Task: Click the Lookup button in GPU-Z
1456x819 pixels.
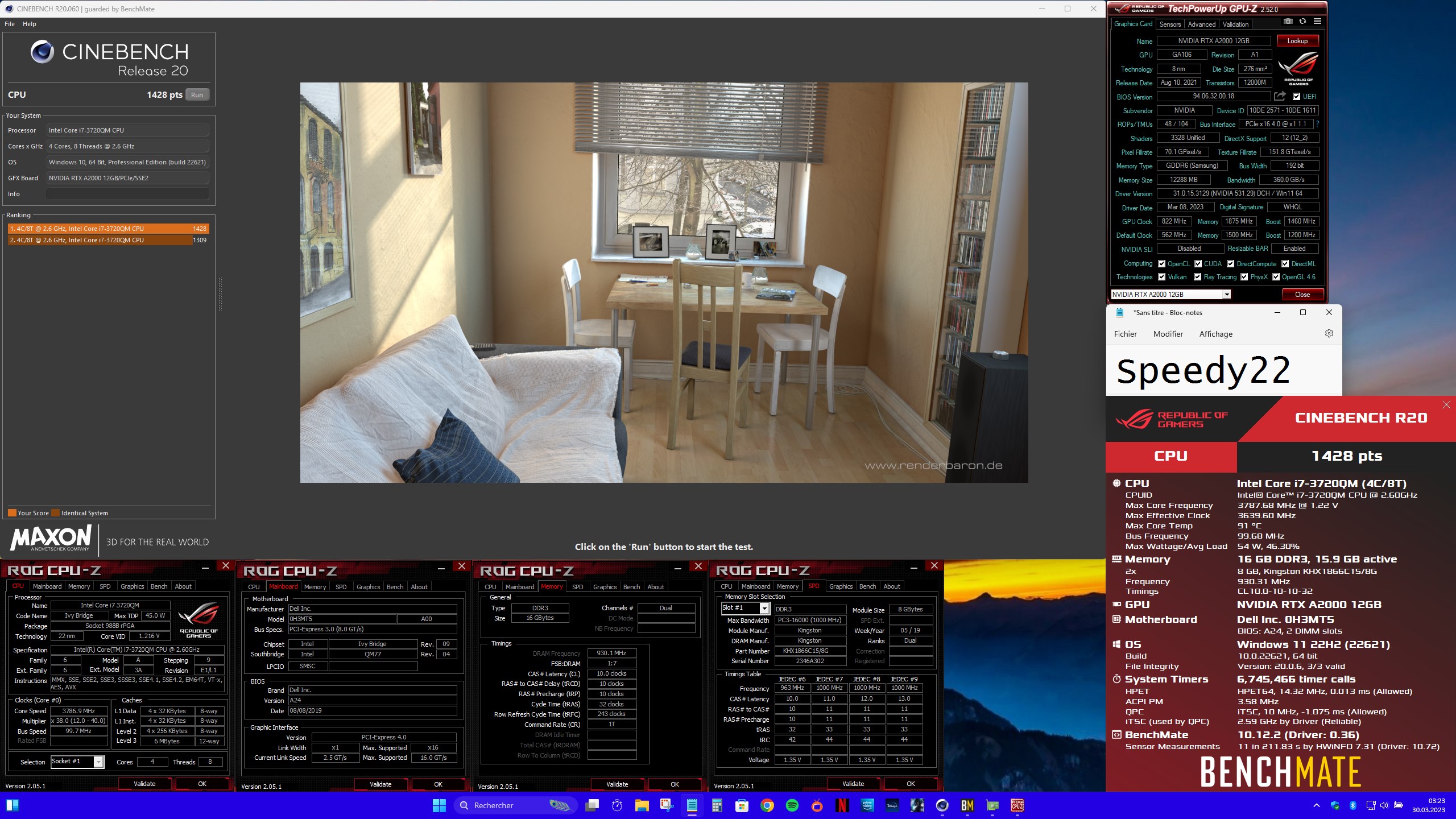Action: (x=1297, y=41)
